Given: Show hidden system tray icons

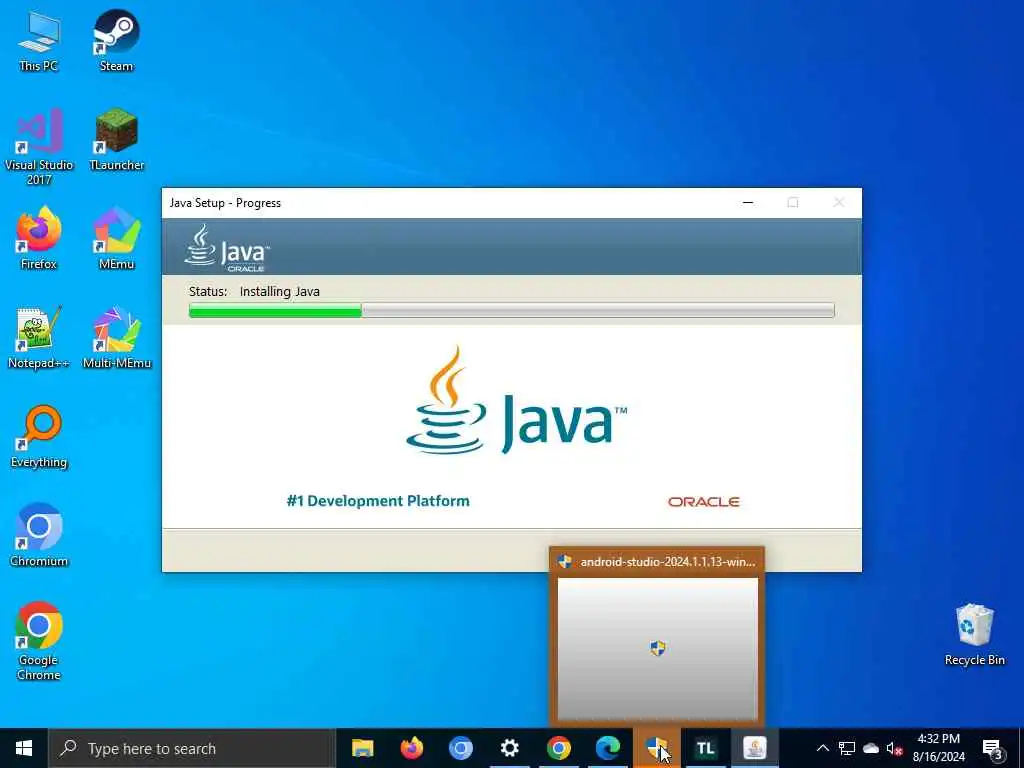Looking at the screenshot, I should [823, 748].
